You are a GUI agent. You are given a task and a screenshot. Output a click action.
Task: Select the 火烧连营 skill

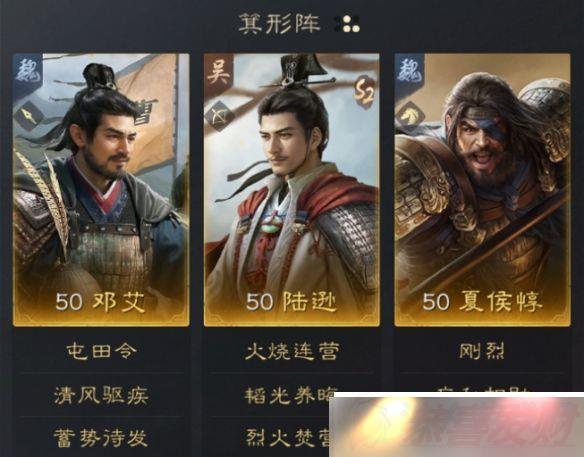pyautogui.click(x=292, y=351)
